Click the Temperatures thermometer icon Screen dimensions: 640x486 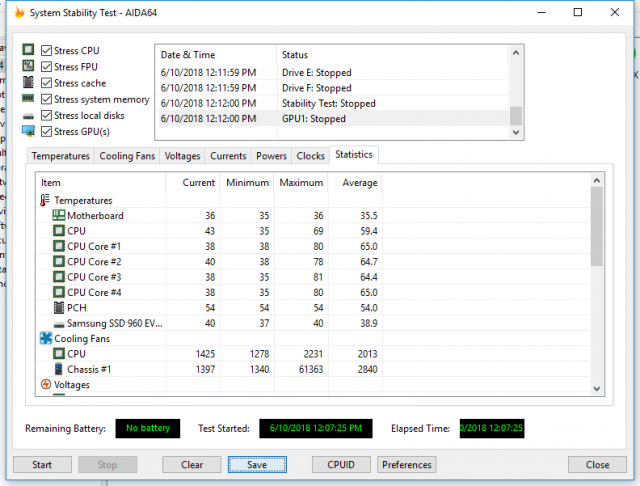[45, 200]
